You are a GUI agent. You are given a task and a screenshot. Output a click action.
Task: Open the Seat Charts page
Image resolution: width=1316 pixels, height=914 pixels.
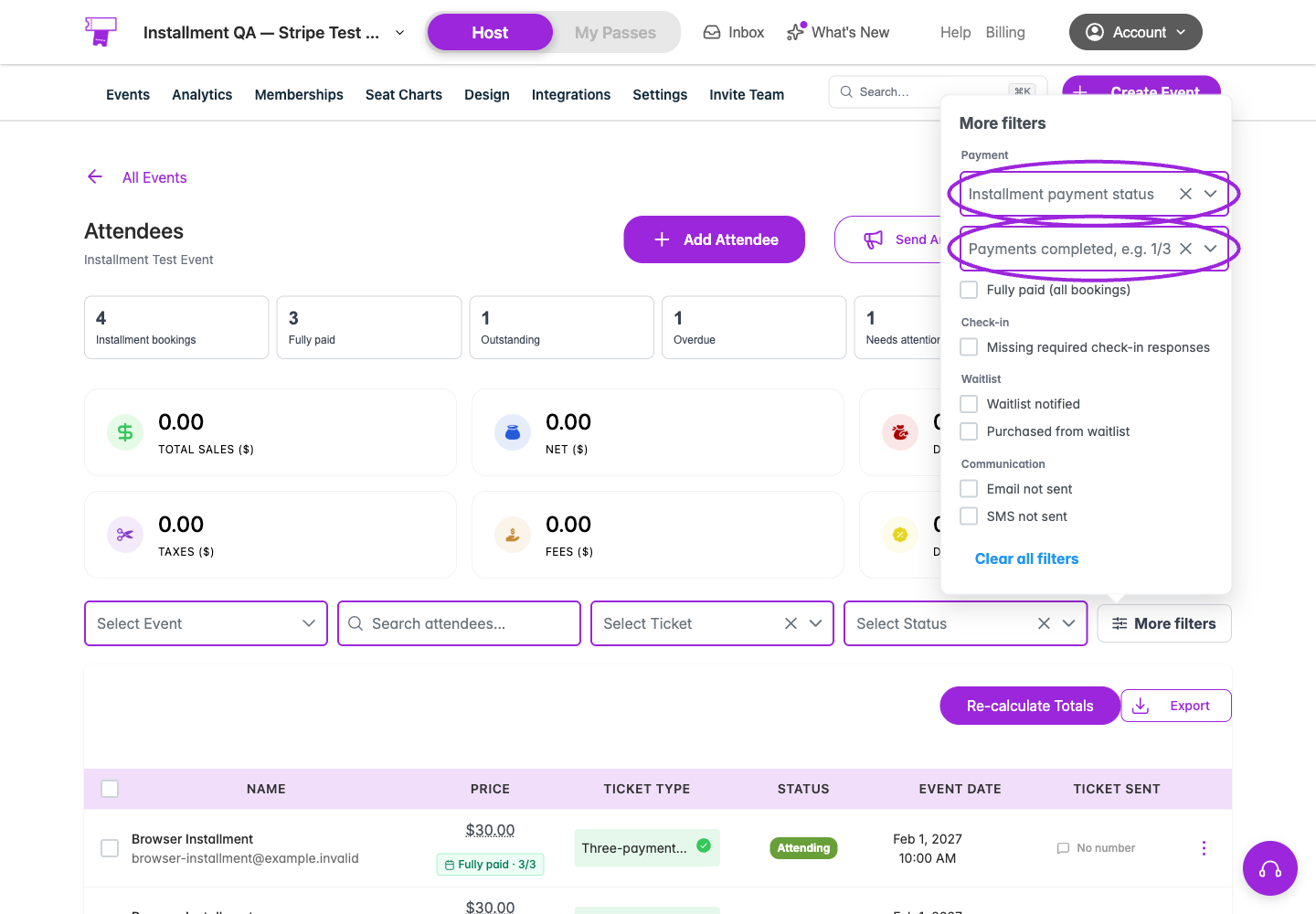tap(403, 94)
